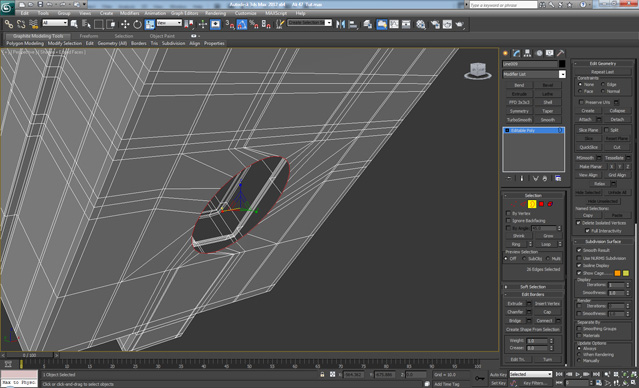
Task: Select the Border sub-object level icon
Action: [x=532, y=204]
